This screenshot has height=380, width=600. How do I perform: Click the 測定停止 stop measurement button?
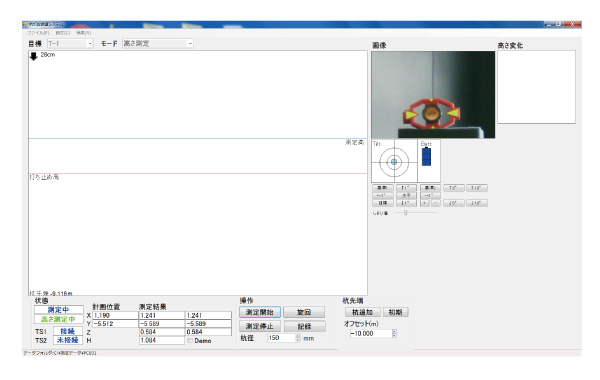tap(260, 326)
